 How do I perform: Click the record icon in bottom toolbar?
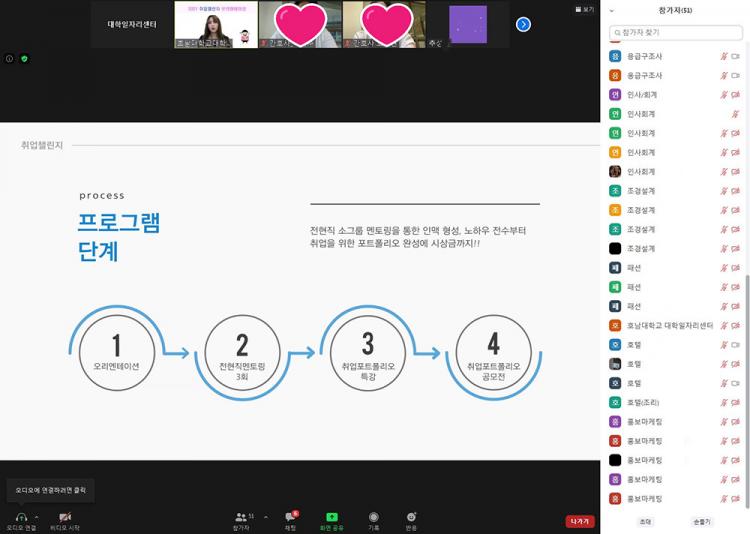click(373, 516)
